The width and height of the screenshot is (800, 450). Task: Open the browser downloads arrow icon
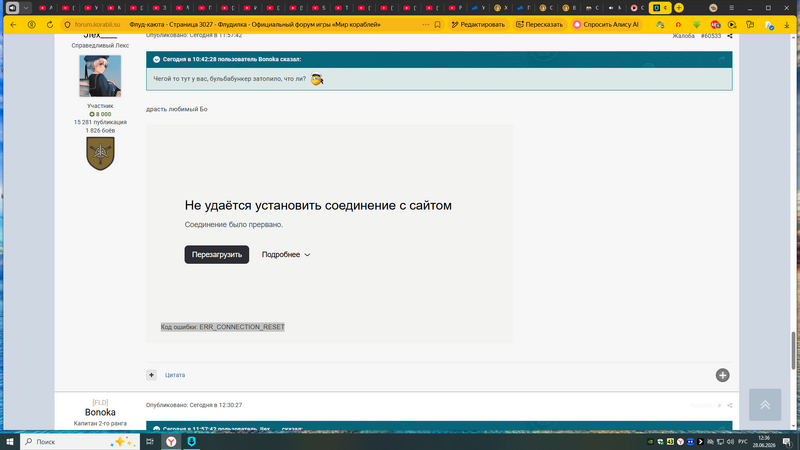787,24
